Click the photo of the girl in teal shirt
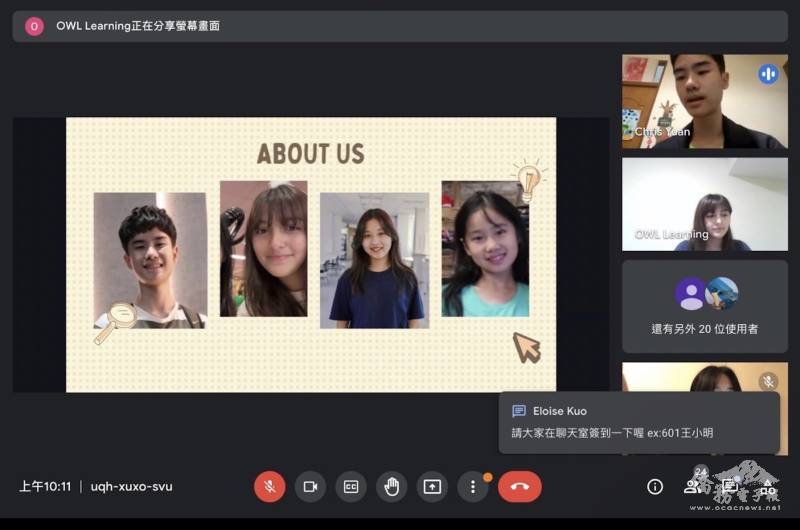Image resolution: width=800 pixels, height=530 pixels. 485,249
